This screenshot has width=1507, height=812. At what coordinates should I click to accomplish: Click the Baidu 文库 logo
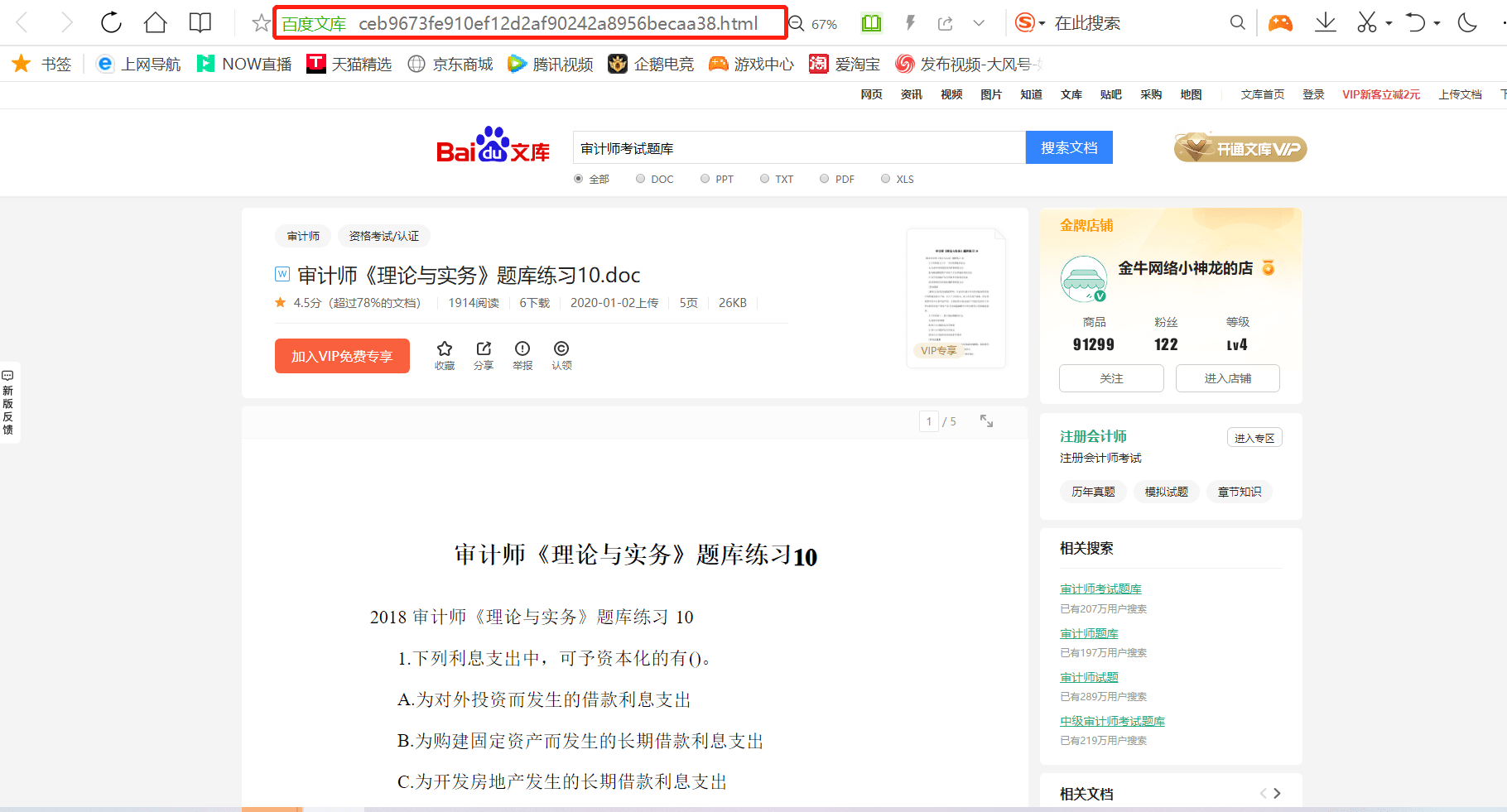pos(494,146)
